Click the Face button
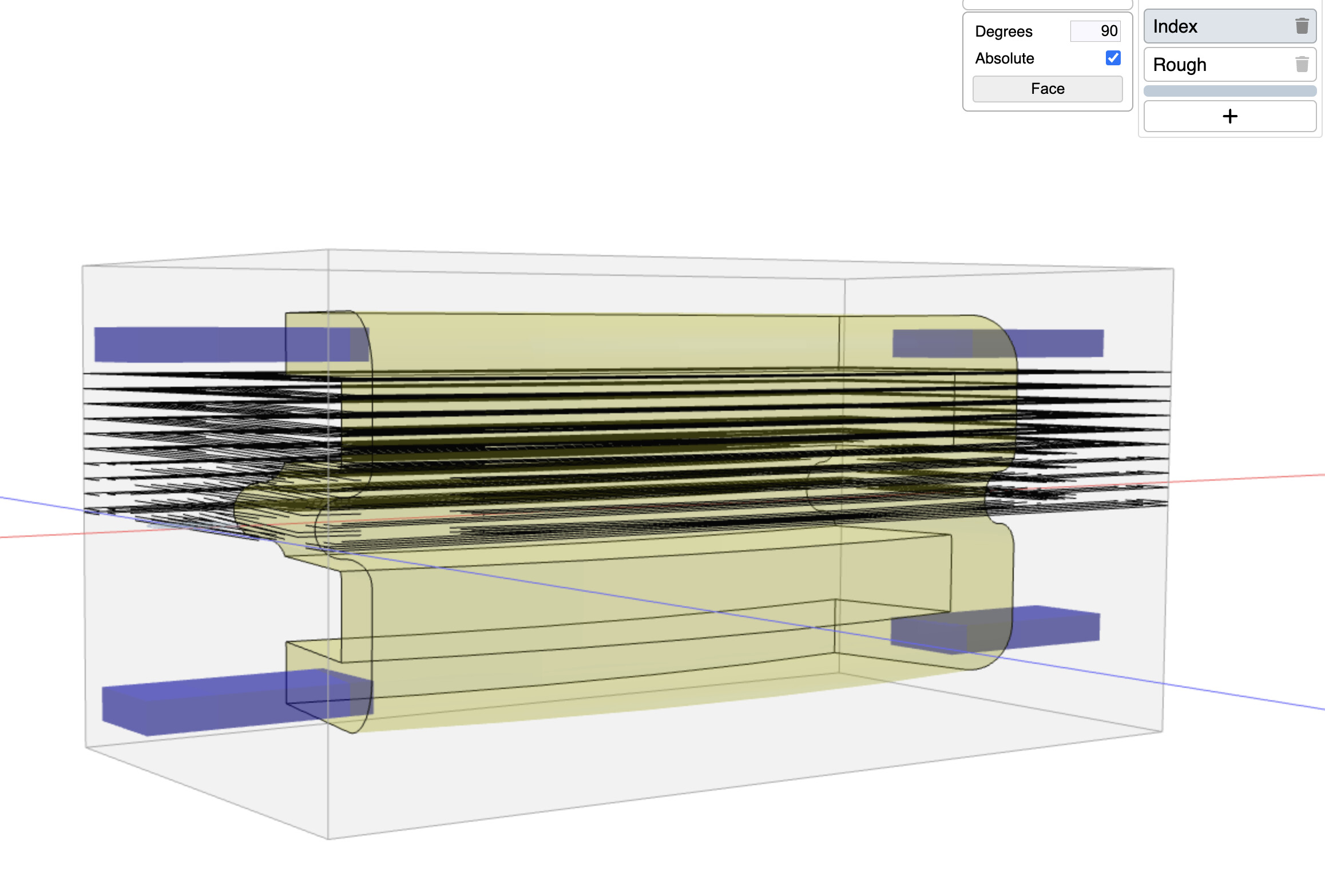The image size is (1325, 896). (1048, 89)
